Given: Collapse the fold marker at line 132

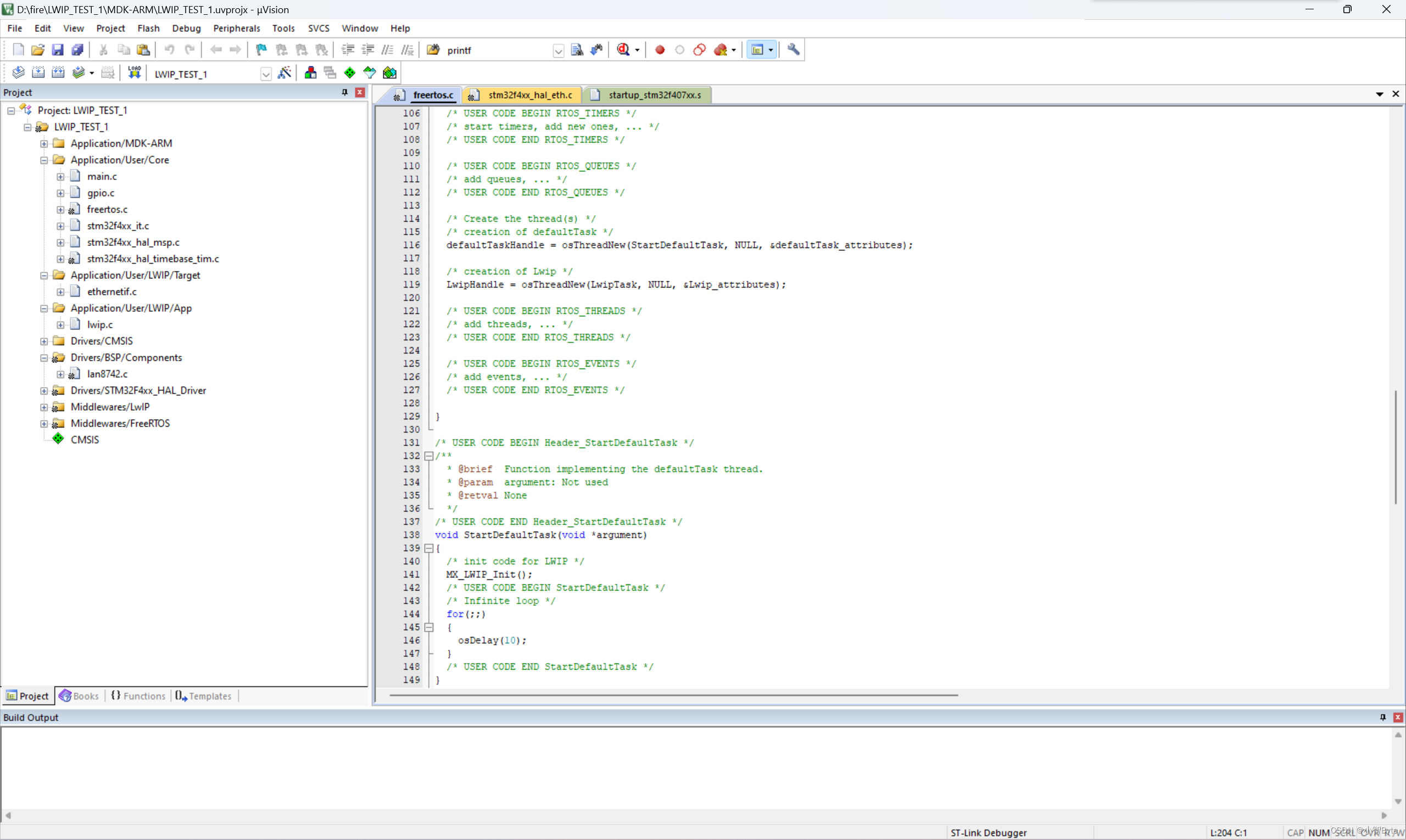Looking at the screenshot, I should (x=428, y=456).
